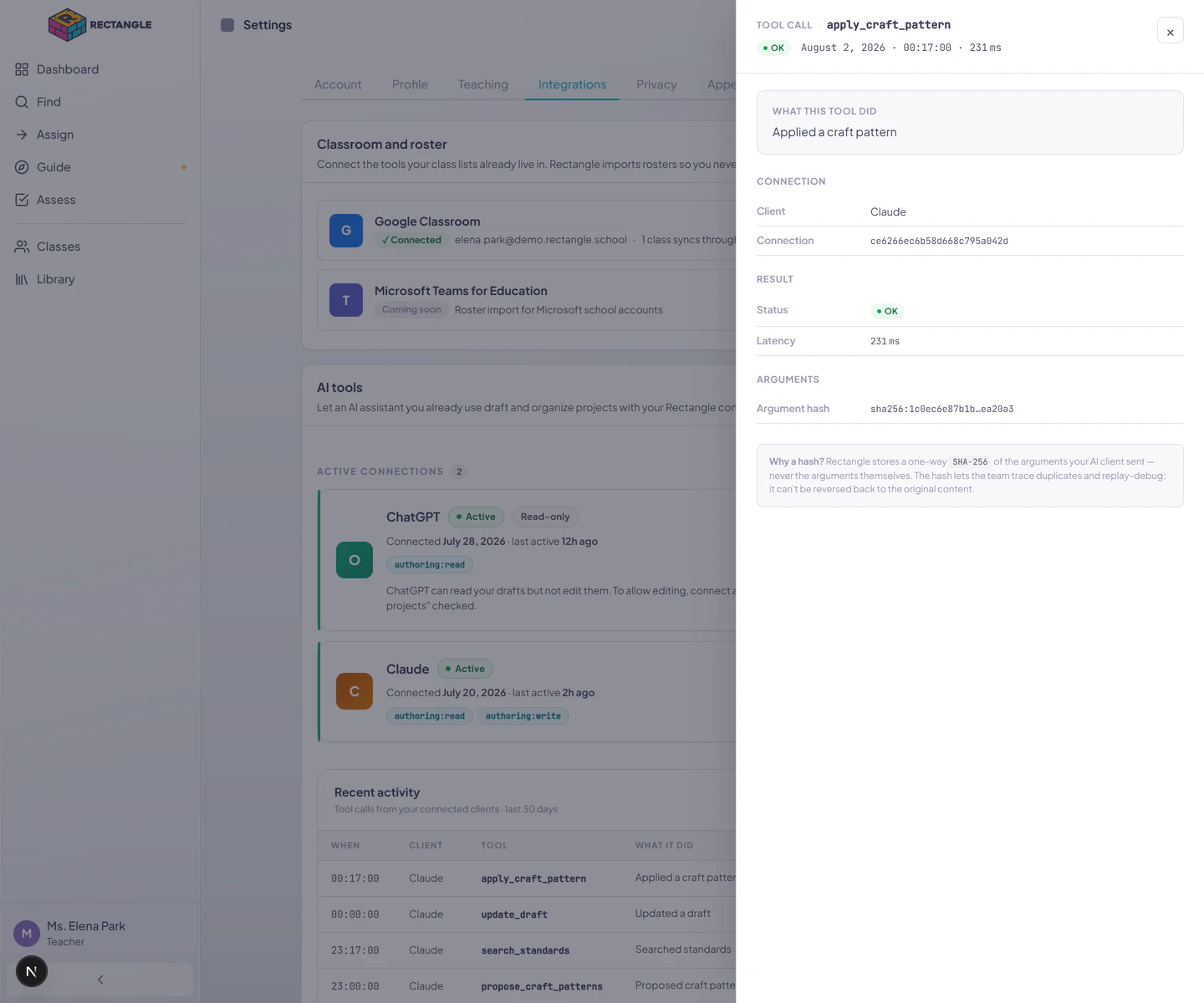Click the Claude connection avatar
Viewport: 1204px width, 1003px height.
point(355,691)
